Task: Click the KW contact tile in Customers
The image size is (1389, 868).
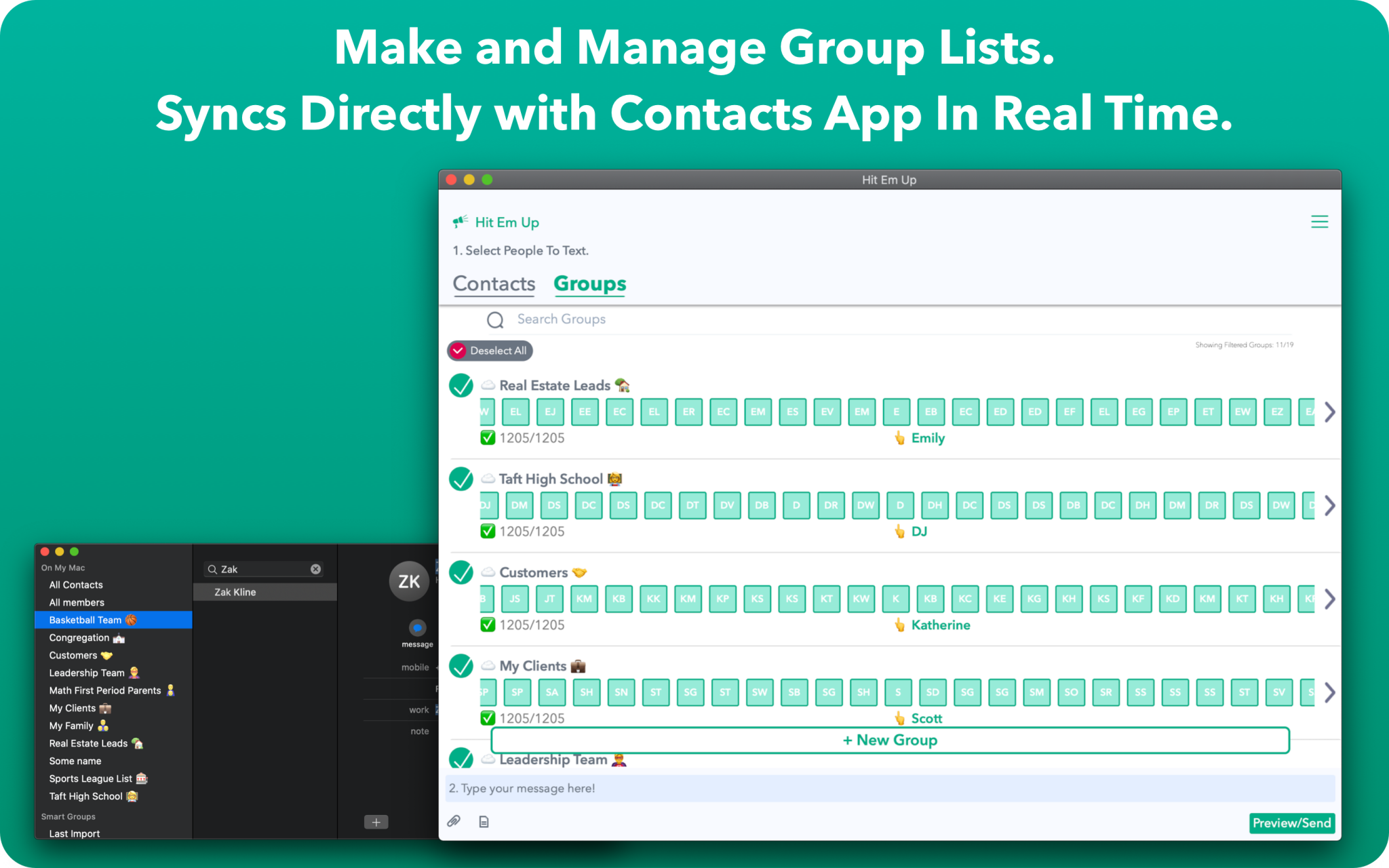Action: pos(861,599)
